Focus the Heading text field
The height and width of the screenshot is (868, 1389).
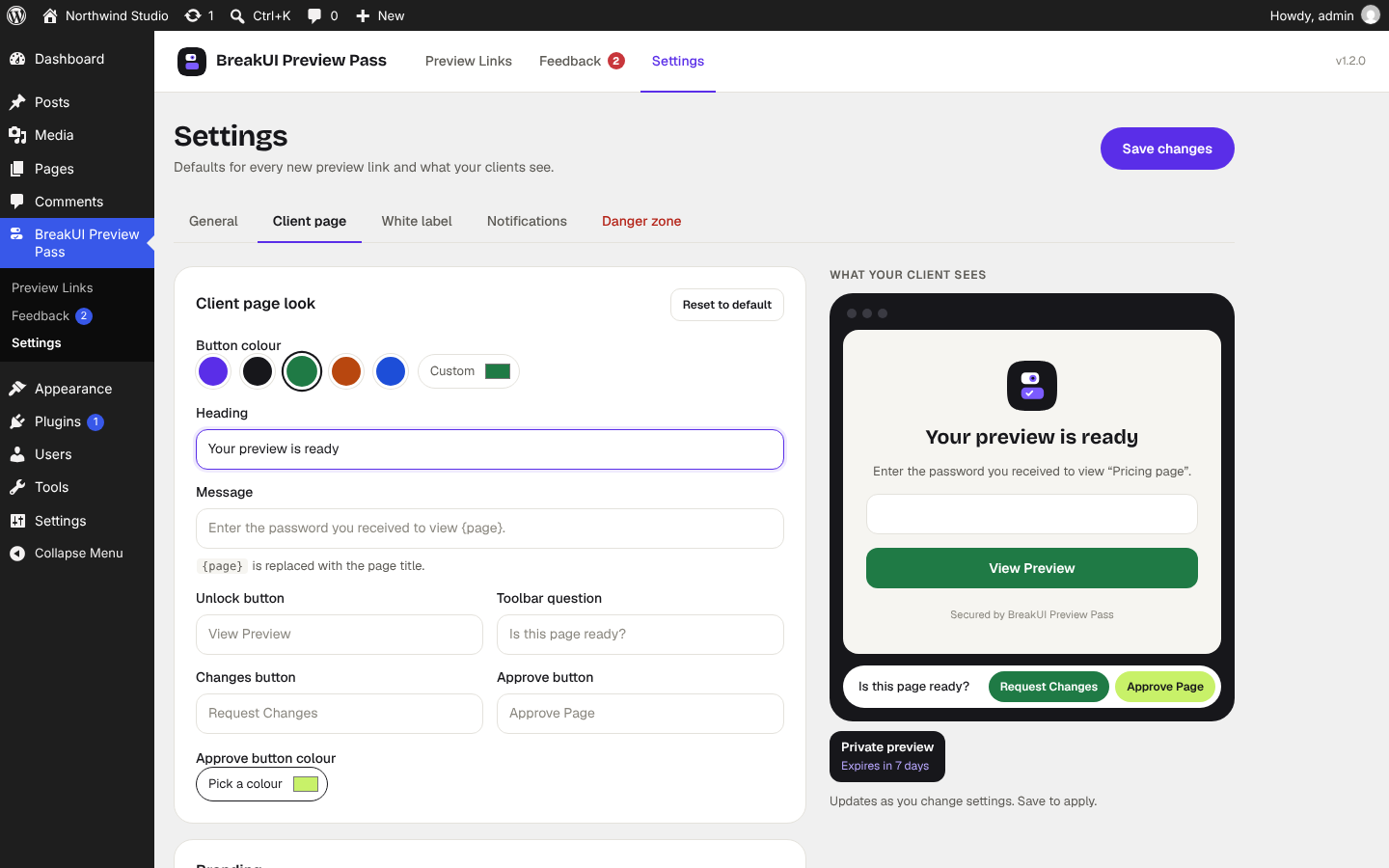[490, 449]
